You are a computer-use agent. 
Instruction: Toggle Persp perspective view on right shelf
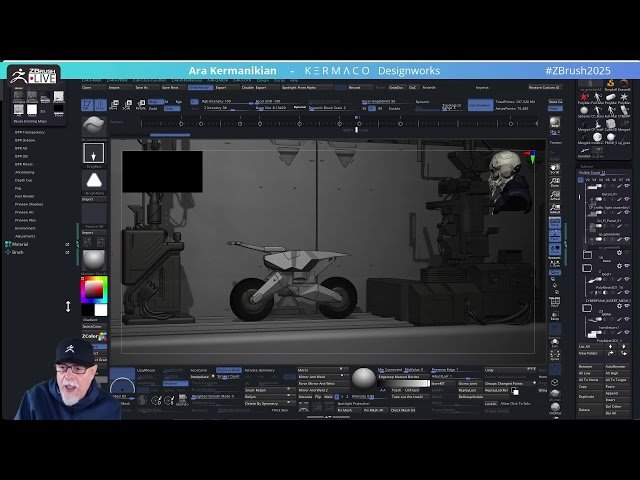click(x=555, y=222)
